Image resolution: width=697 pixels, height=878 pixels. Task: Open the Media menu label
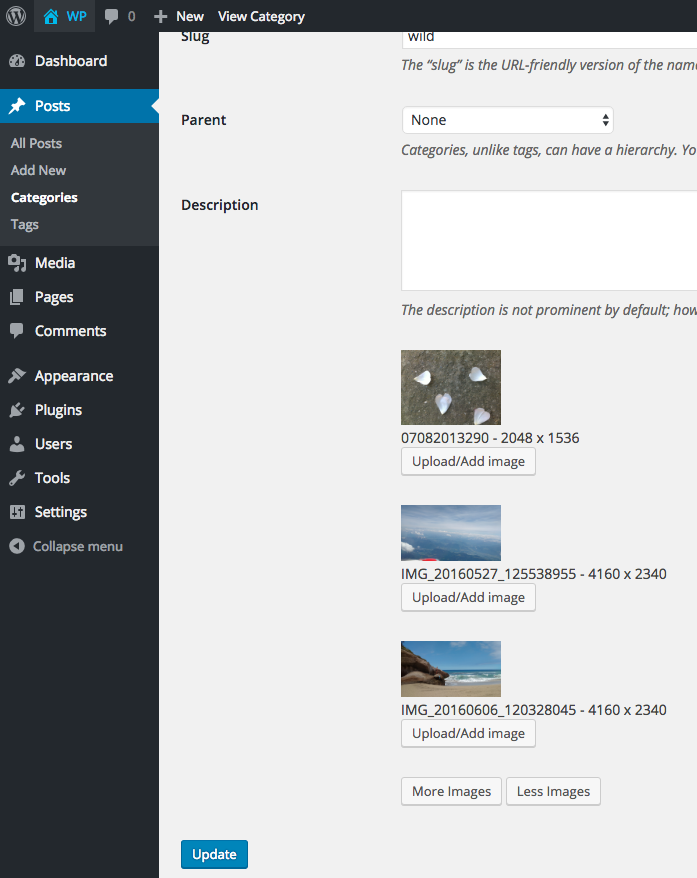coord(55,263)
